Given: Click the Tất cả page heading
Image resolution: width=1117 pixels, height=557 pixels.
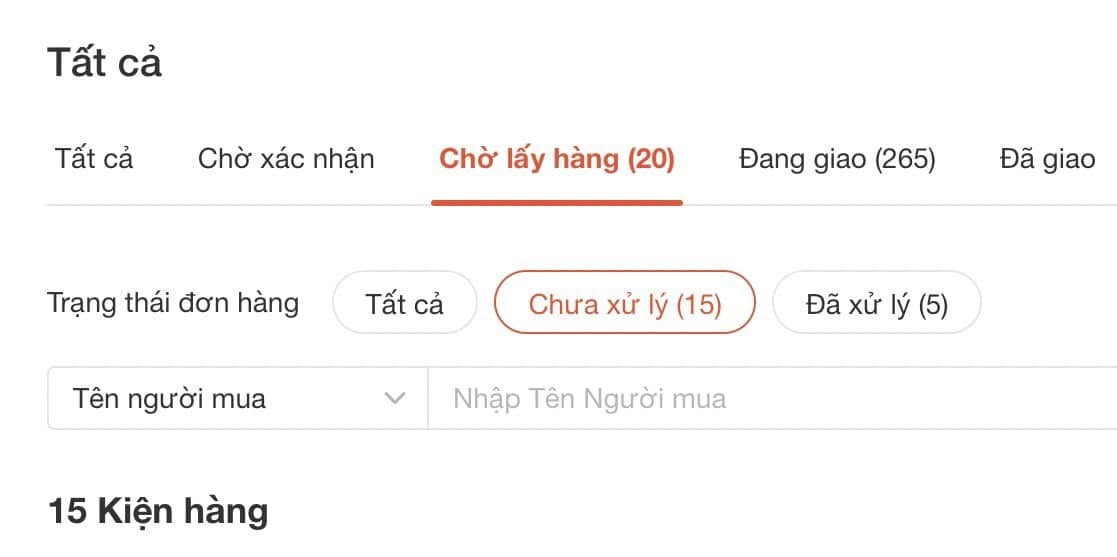Looking at the screenshot, I should click(104, 63).
